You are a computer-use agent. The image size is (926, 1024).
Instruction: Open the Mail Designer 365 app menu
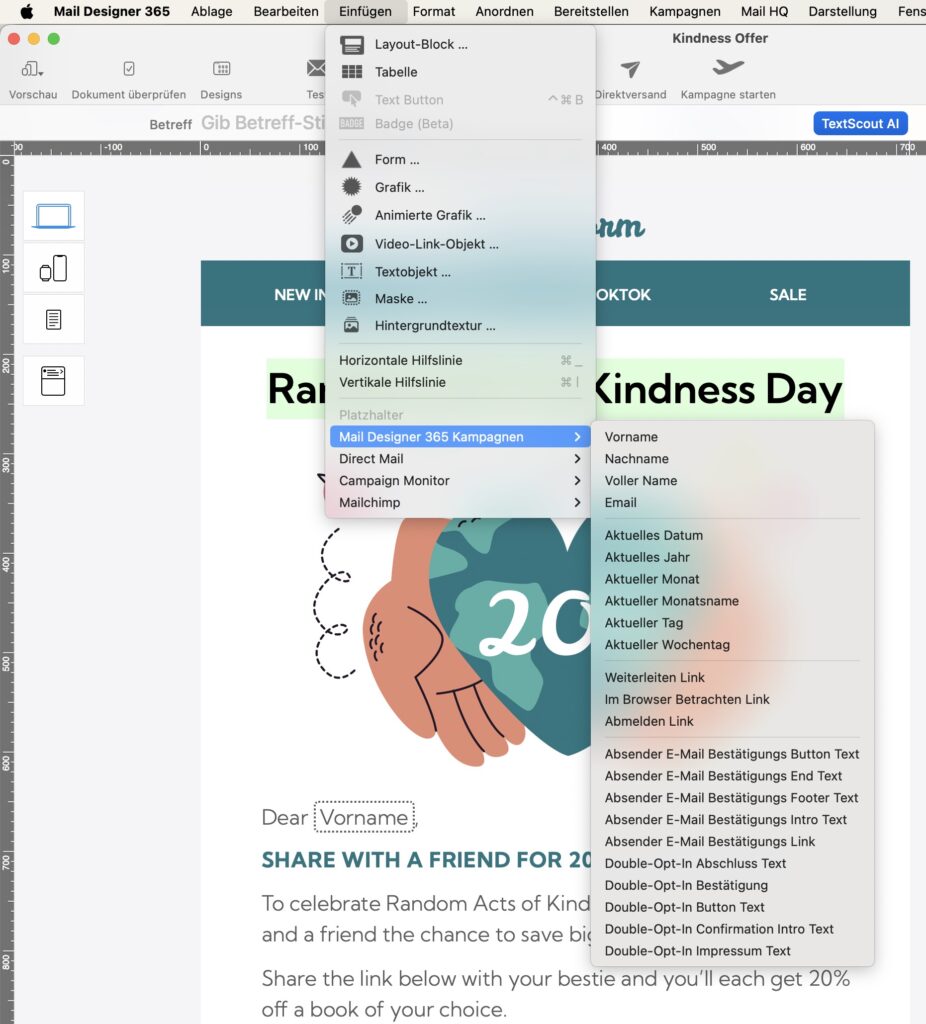coord(112,11)
